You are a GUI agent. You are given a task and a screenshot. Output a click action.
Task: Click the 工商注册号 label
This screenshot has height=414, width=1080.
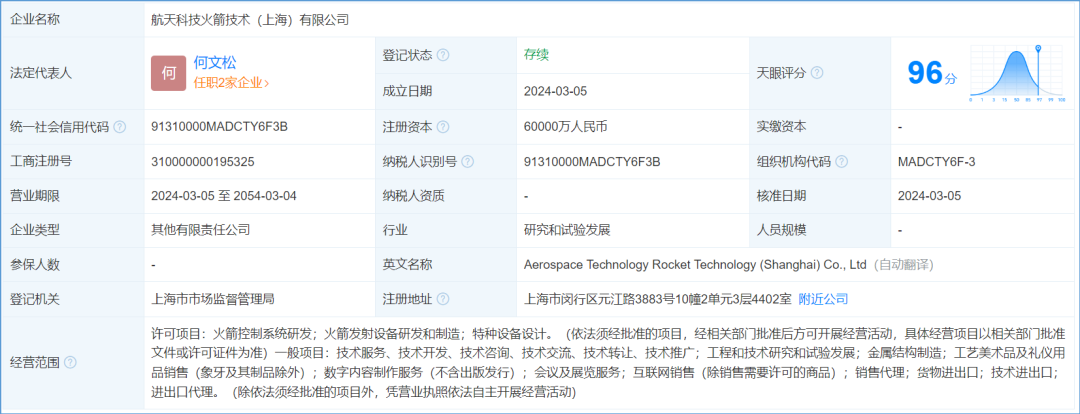(41, 162)
